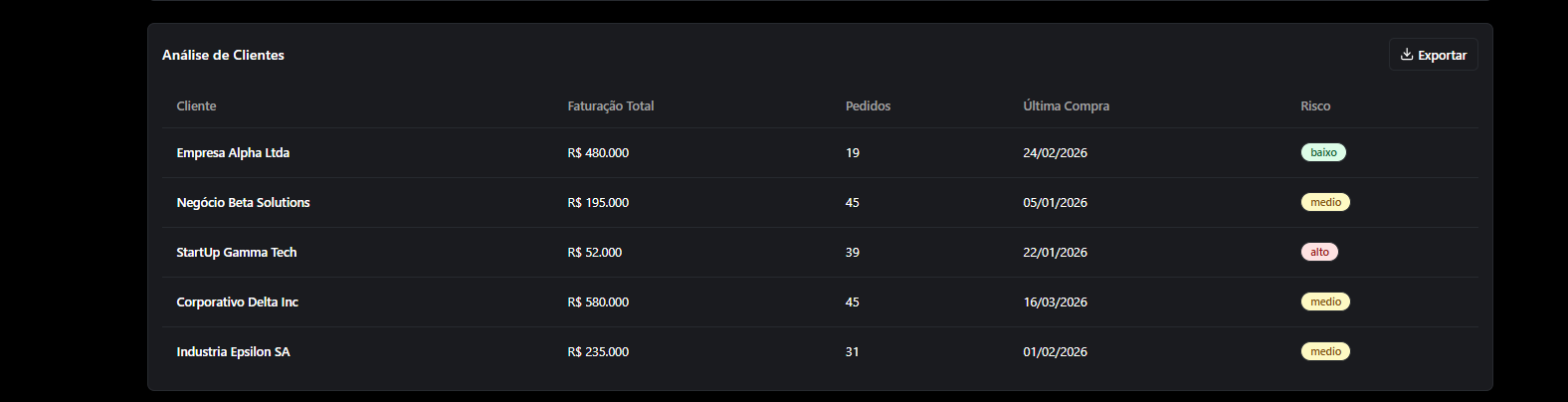Click the download icon in Exportar button
Screen dimensions: 1568x402
[x=1407, y=55]
